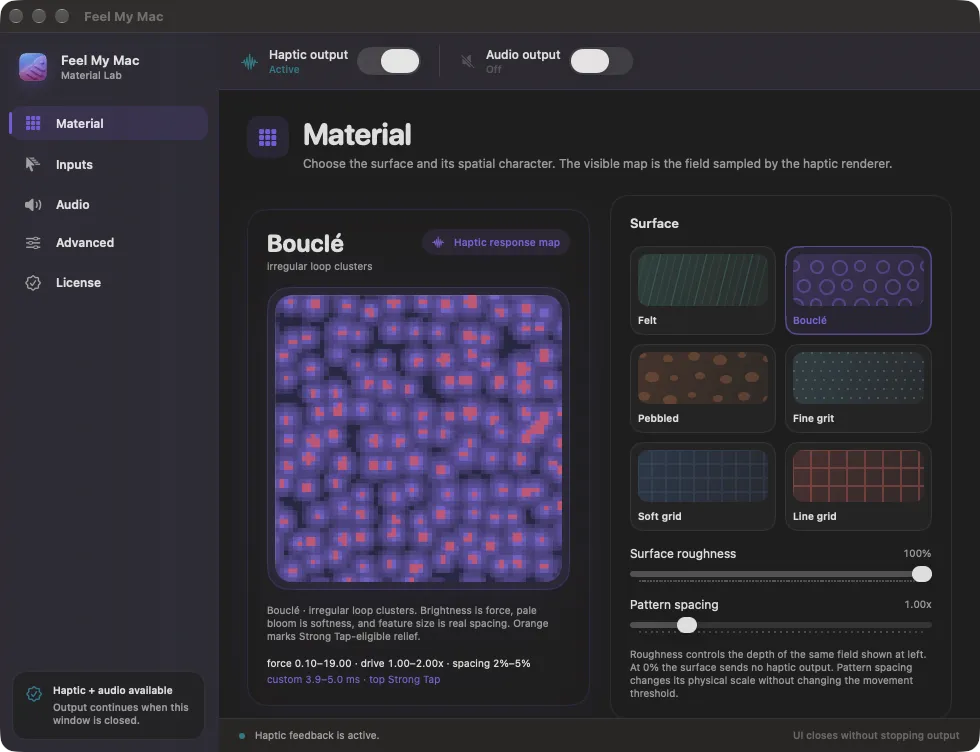Click the 'Active' status under Haptic output

284,69
